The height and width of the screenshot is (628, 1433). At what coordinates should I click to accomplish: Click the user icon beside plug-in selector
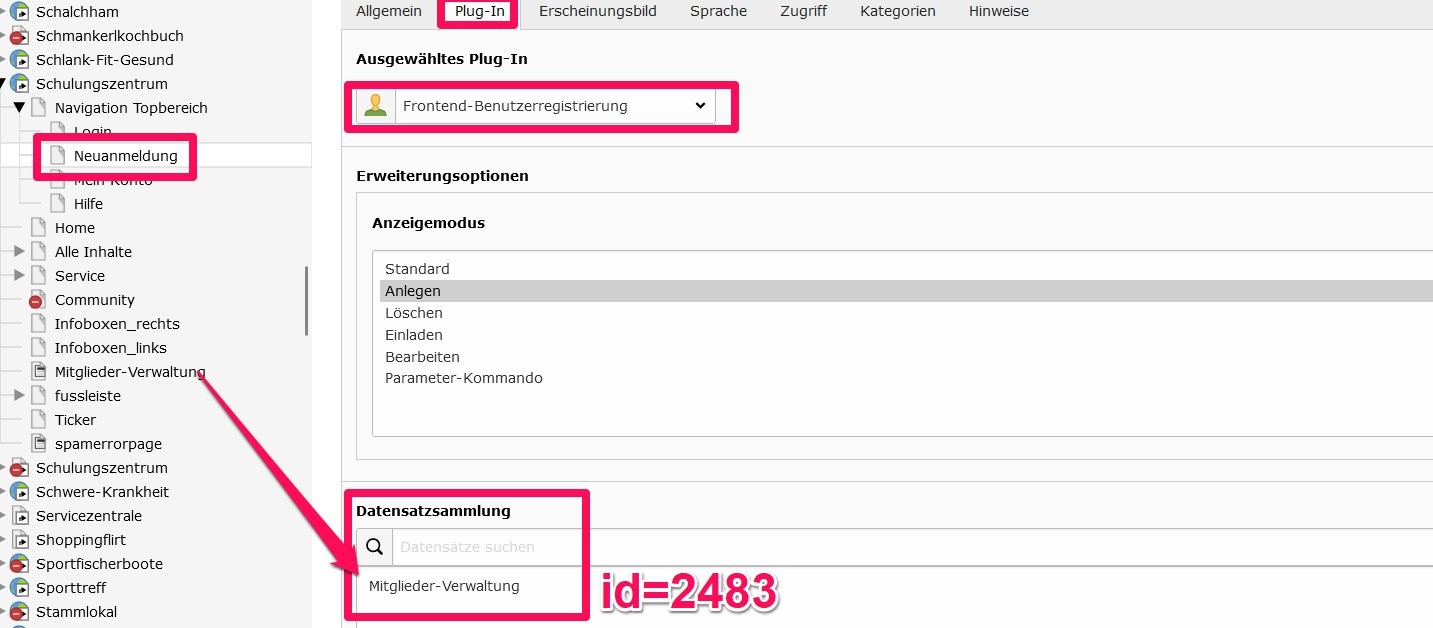pos(375,105)
